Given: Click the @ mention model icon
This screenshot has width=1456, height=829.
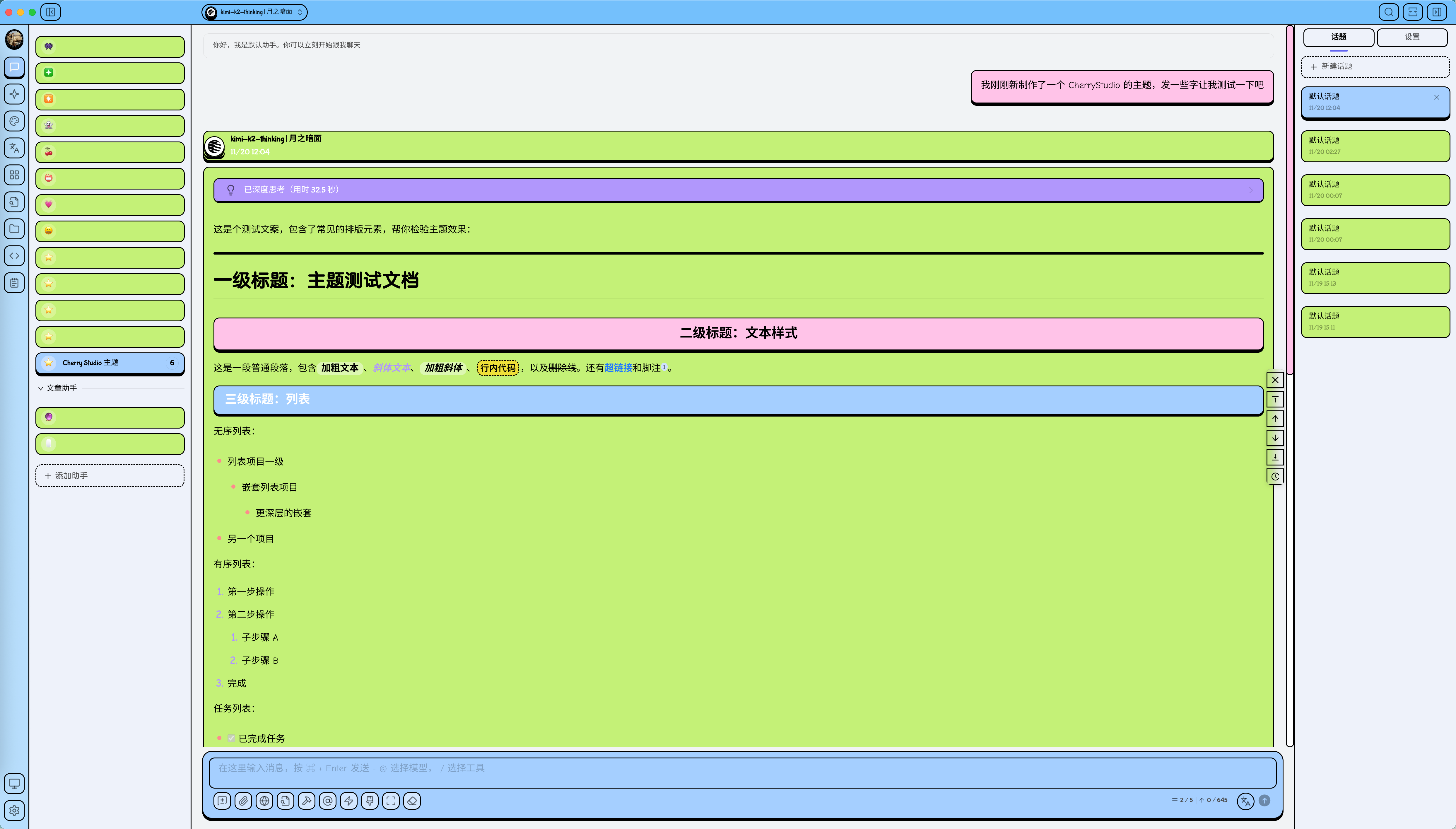Looking at the screenshot, I should [328, 801].
